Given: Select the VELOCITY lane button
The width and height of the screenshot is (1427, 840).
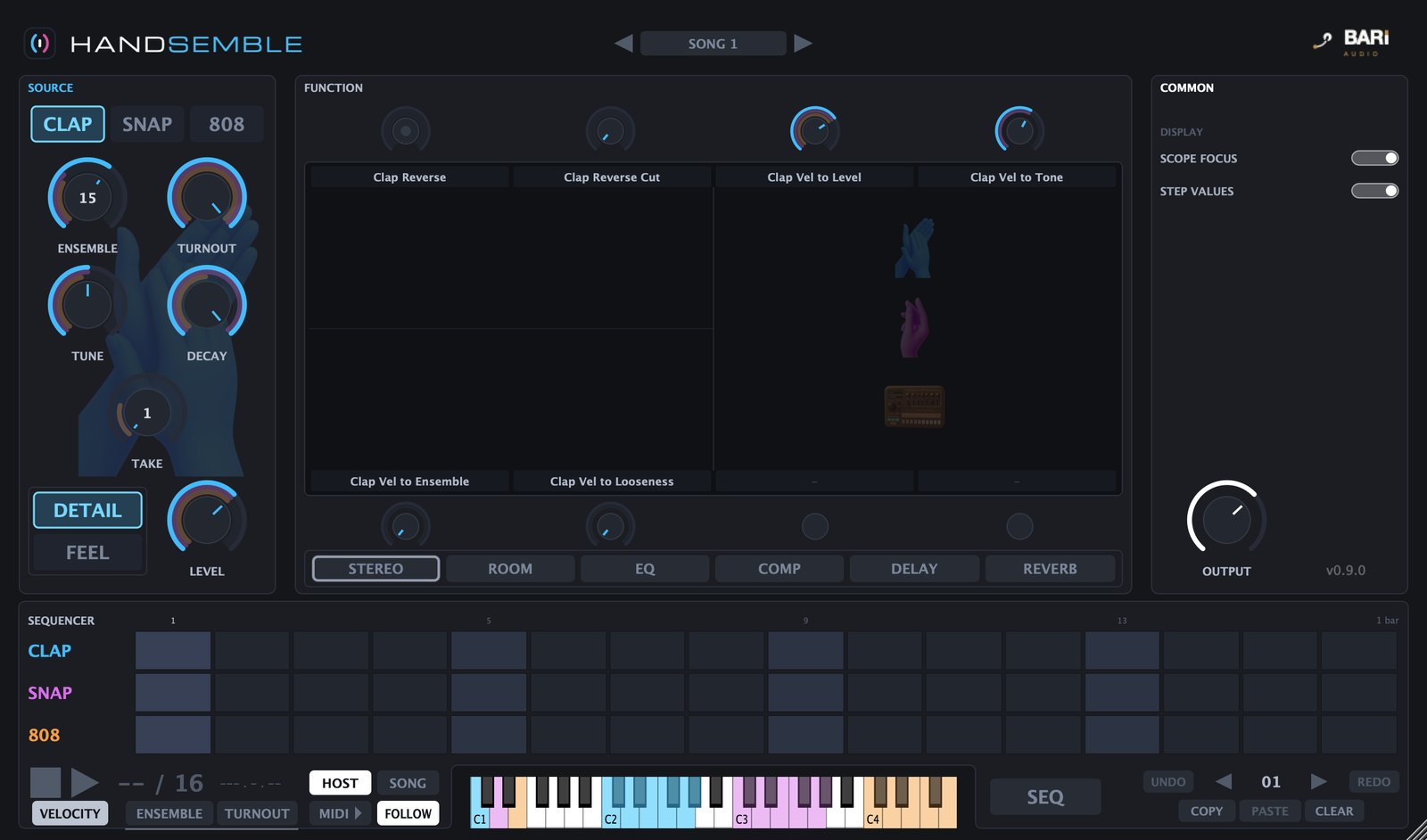Looking at the screenshot, I should [x=70, y=813].
